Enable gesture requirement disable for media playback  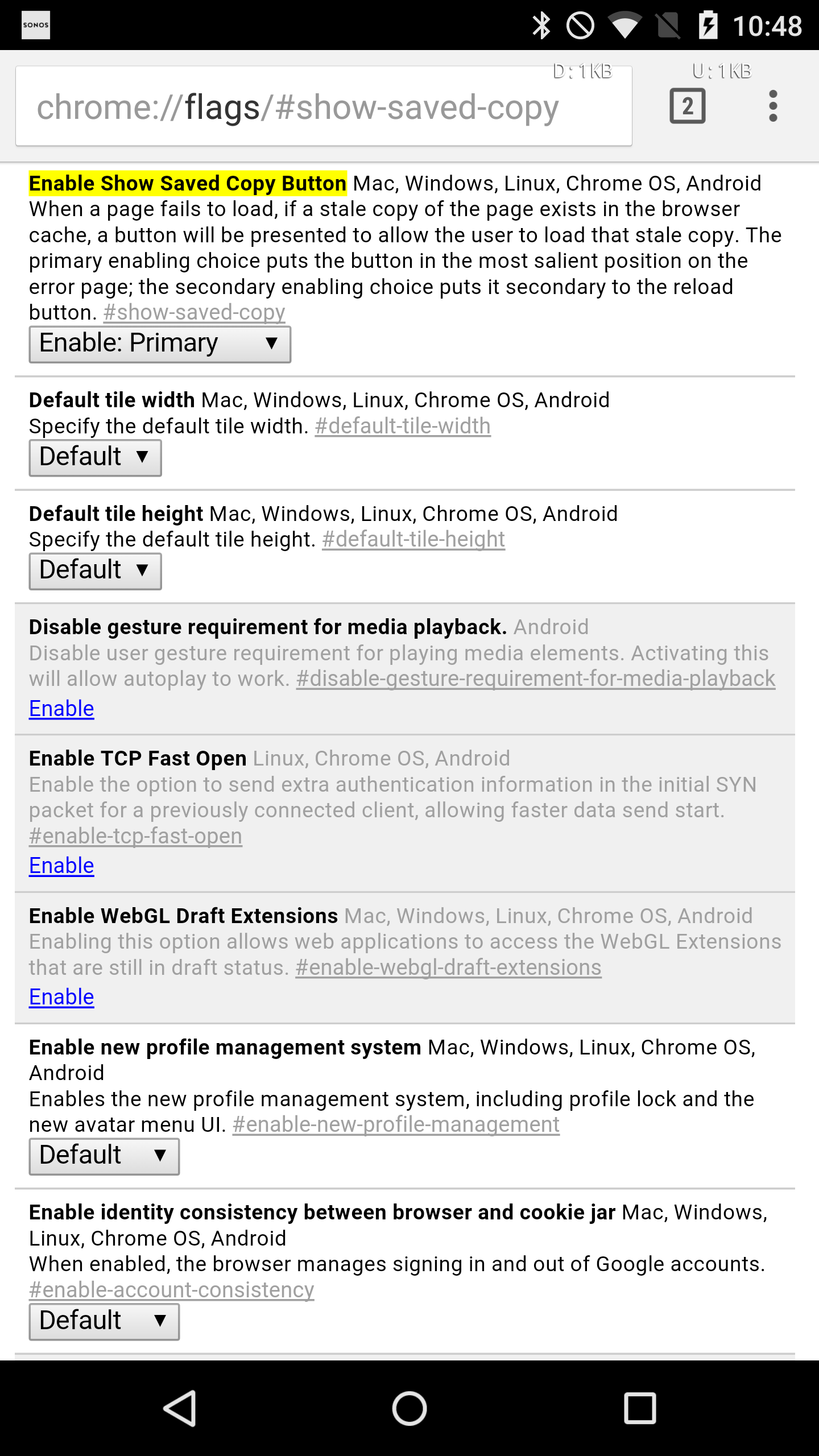61,708
